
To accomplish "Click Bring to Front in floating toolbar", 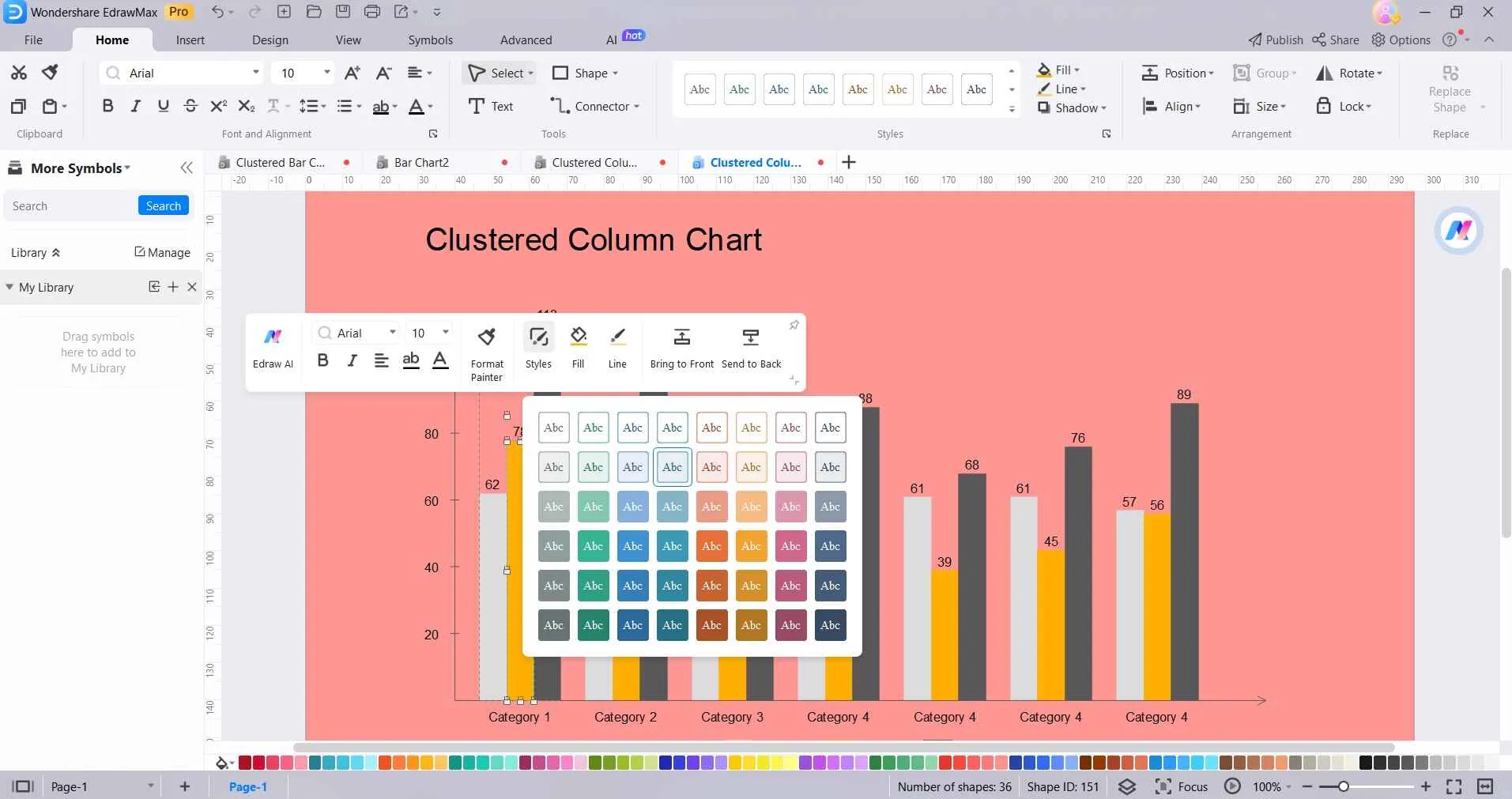I will 681,345.
